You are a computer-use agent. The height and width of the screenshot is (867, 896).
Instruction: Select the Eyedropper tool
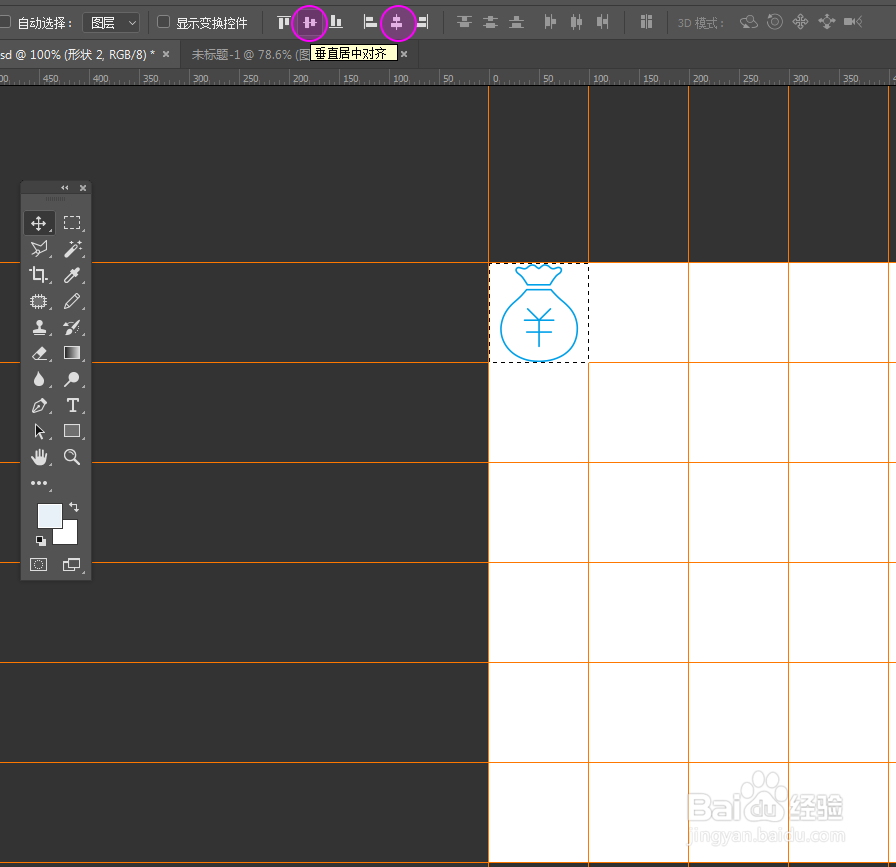(x=72, y=275)
